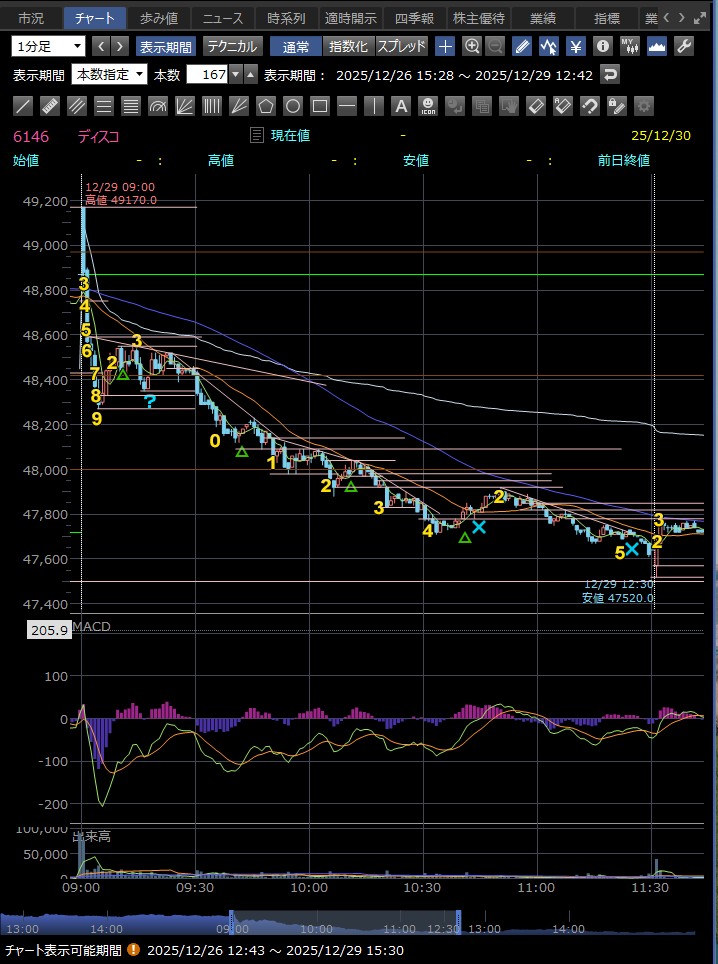Open chart settings with wrench icon

685,46
